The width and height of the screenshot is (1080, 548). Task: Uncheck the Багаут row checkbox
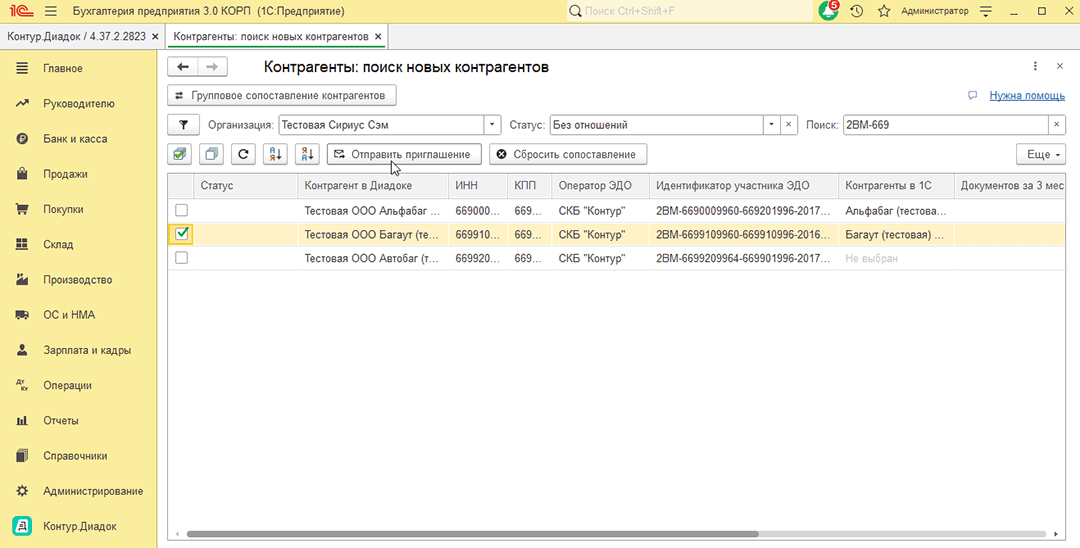point(182,234)
